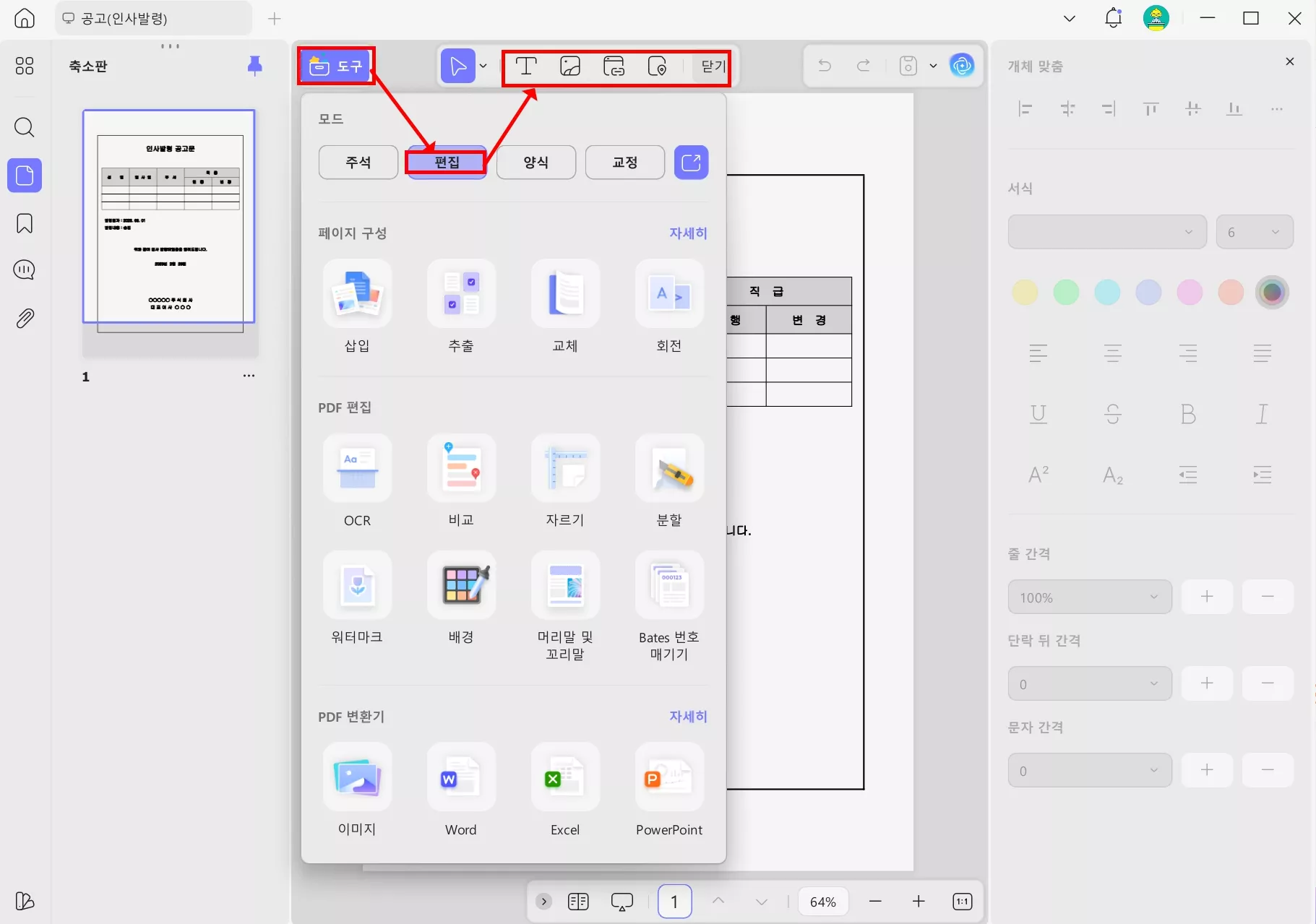Click the page number 1 field

[674, 902]
